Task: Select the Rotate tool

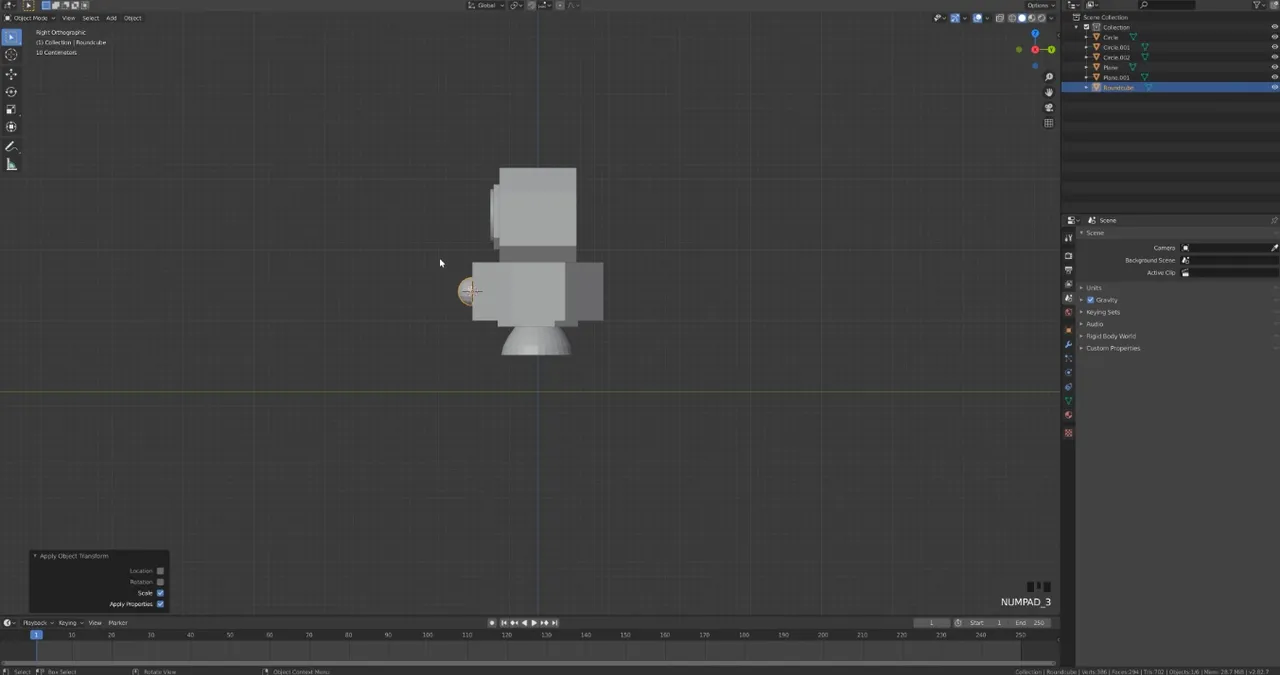Action: 11,92
